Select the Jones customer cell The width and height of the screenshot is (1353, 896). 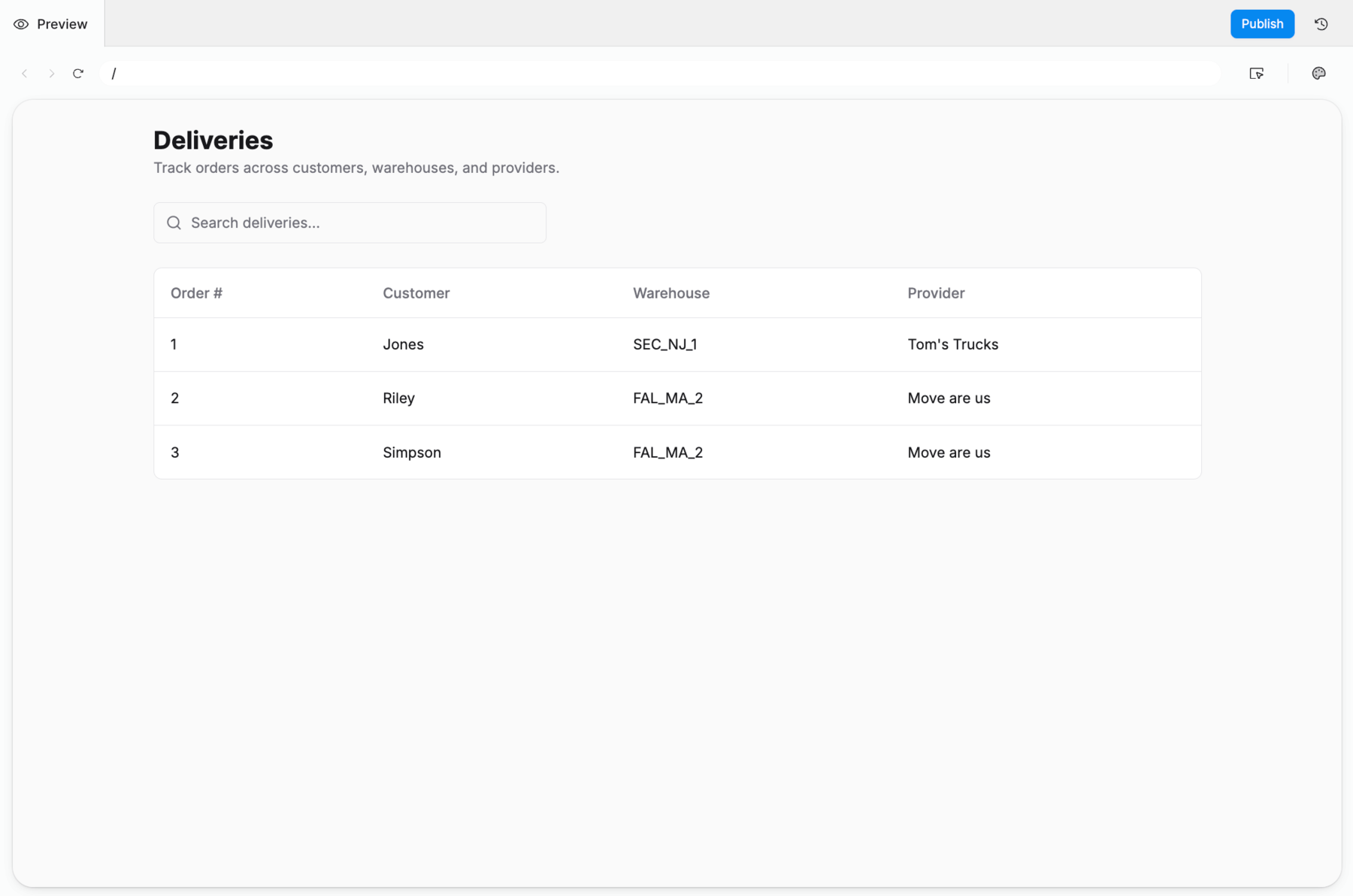point(403,344)
